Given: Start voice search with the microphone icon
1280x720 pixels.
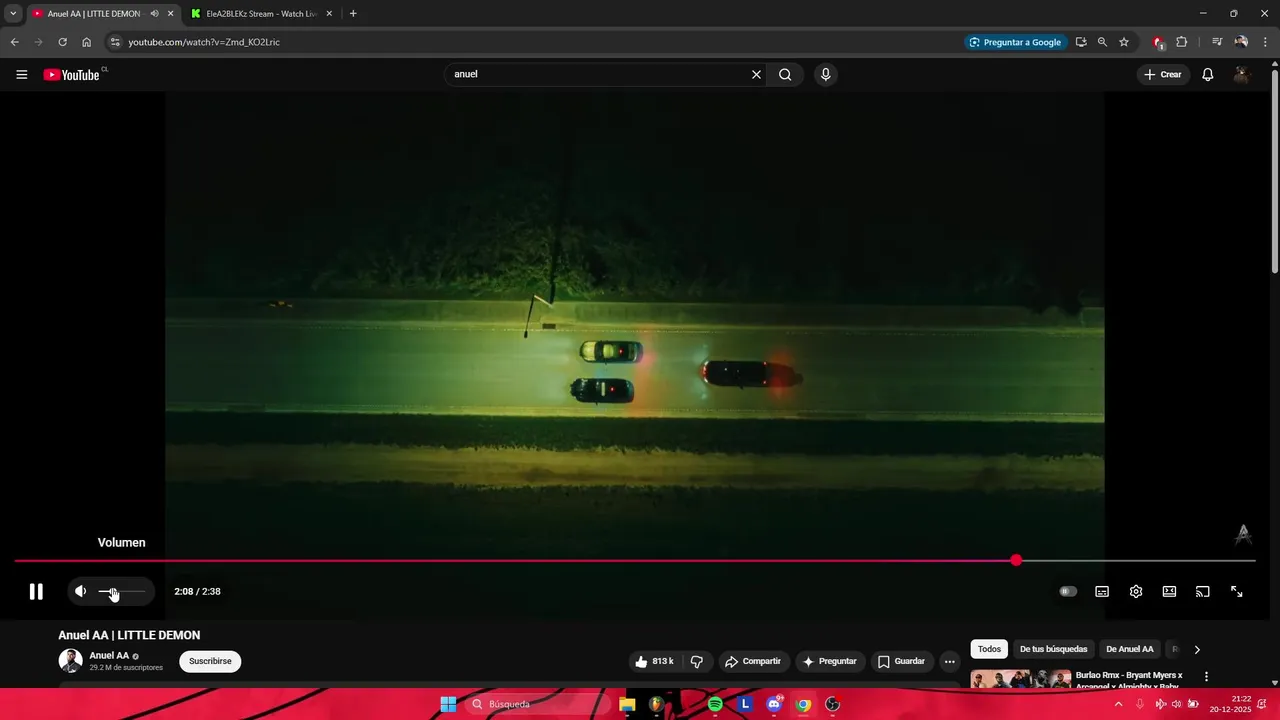Looking at the screenshot, I should [x=825, y=74].
